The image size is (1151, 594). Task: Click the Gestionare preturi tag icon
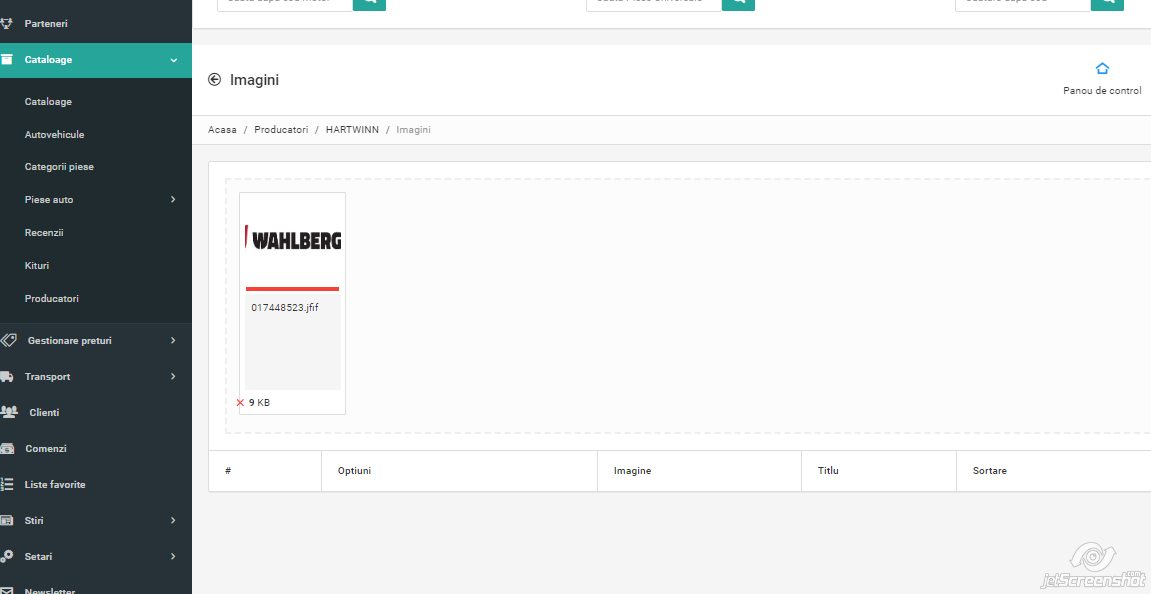click(x=8, y=340)
